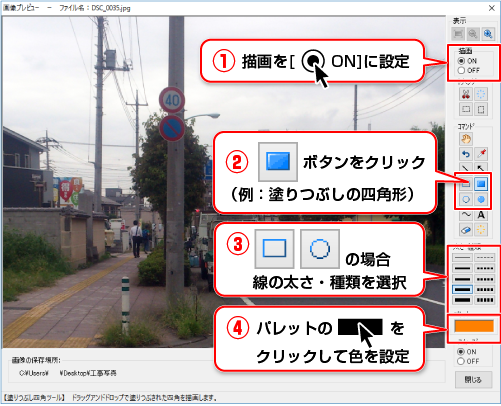The image size is (501, 406).
Task: Select the arrow drawing tool
Action: pos(481,168)
